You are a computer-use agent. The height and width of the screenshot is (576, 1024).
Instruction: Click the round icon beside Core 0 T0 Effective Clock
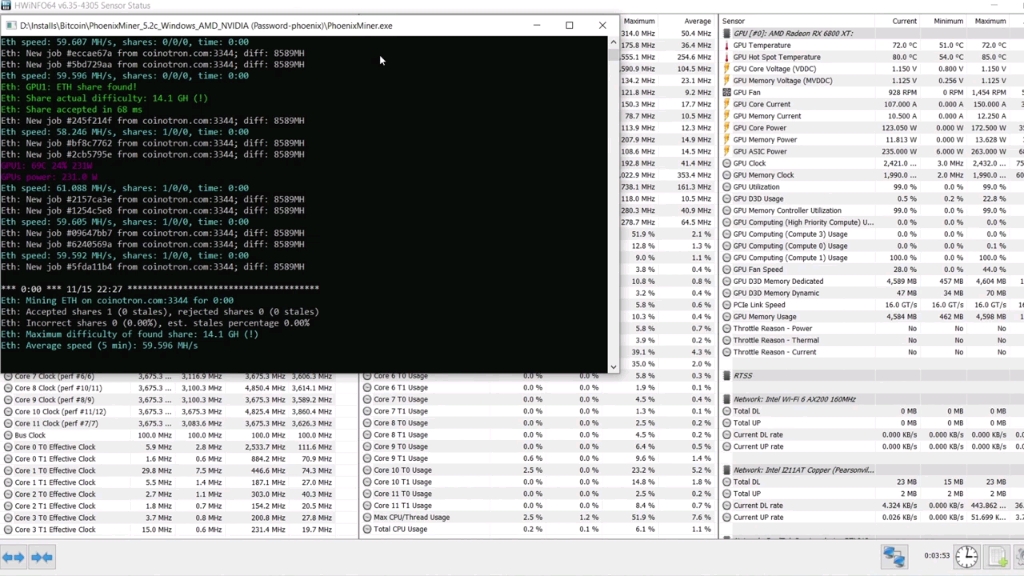click(8, 447)
